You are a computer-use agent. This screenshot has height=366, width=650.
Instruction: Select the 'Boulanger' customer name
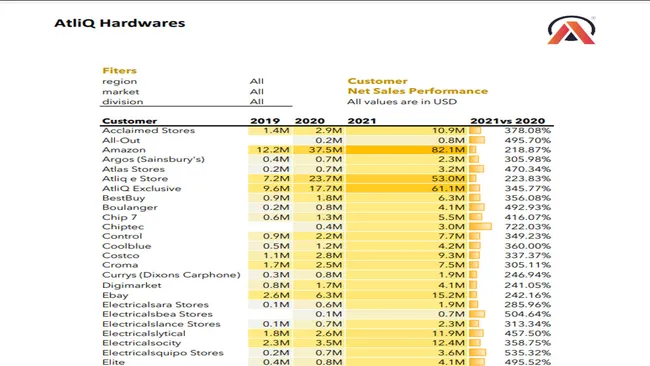click(130, 208)
